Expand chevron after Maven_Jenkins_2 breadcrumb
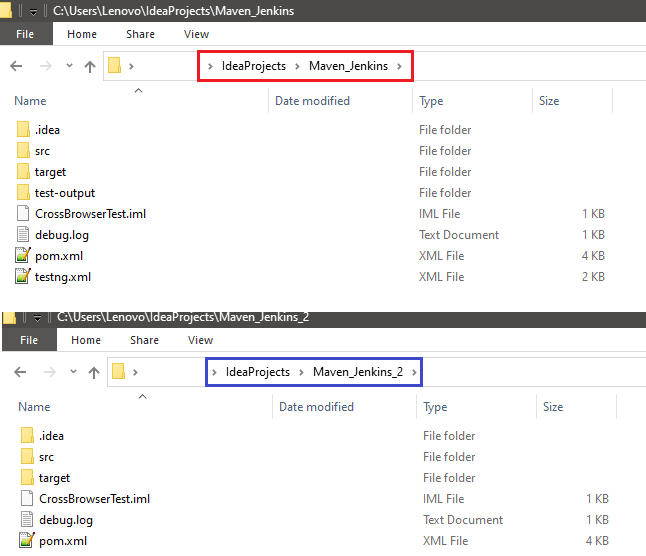Image resolution: width=646 pixels, height=556 pixels. pyautogui.click(x=414, y=372)
